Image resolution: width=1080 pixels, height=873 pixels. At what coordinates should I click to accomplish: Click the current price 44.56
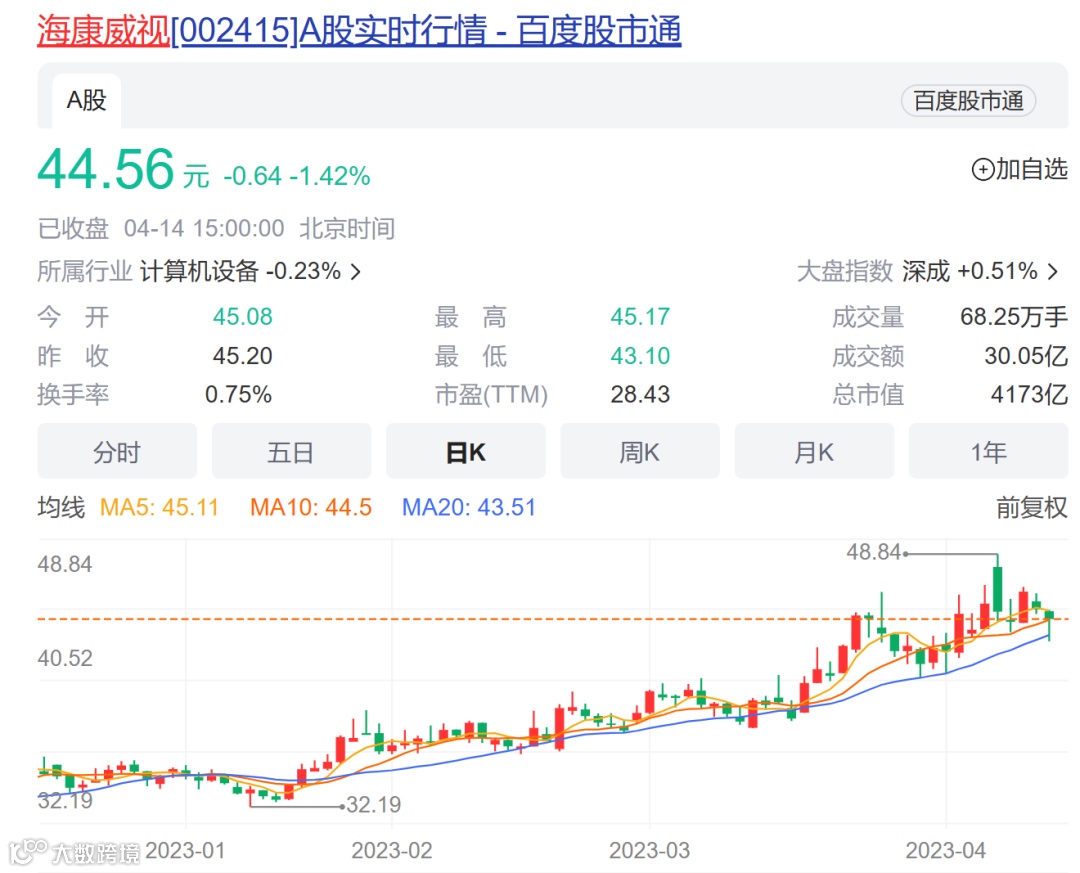106,169
